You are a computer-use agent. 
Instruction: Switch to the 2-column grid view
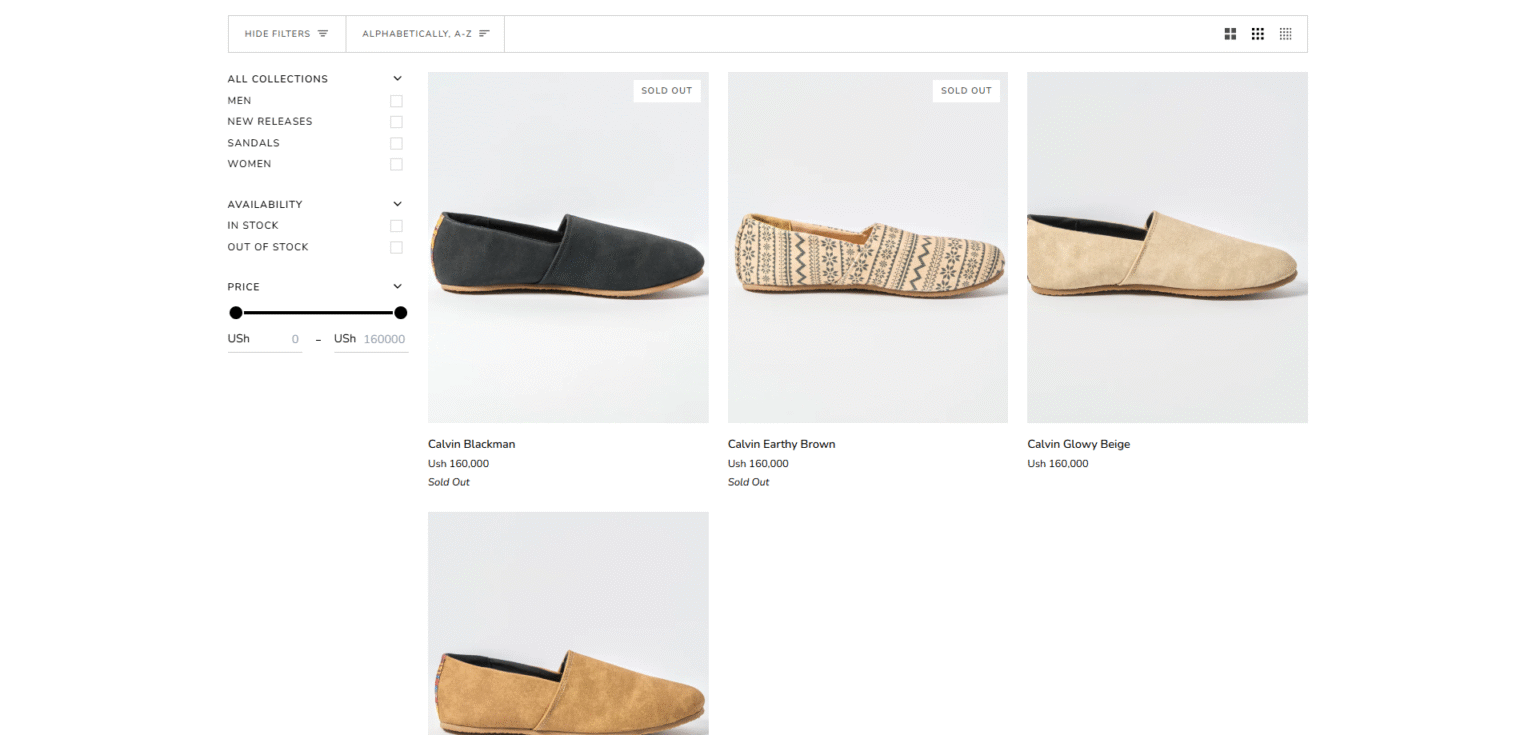(1229, 33)
